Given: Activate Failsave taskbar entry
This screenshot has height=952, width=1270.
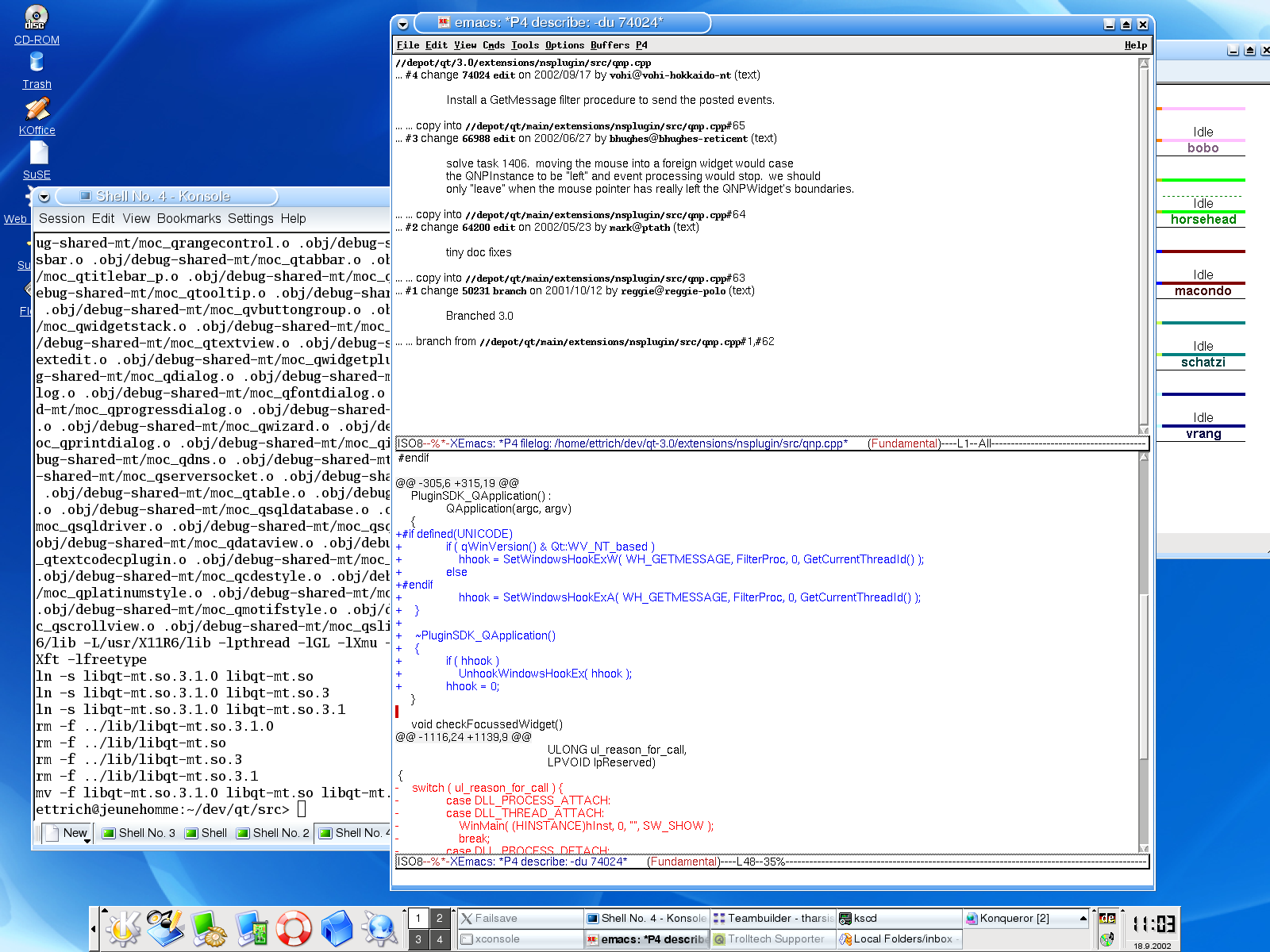Looking at the screenshot, I should [x=521, y=919].
